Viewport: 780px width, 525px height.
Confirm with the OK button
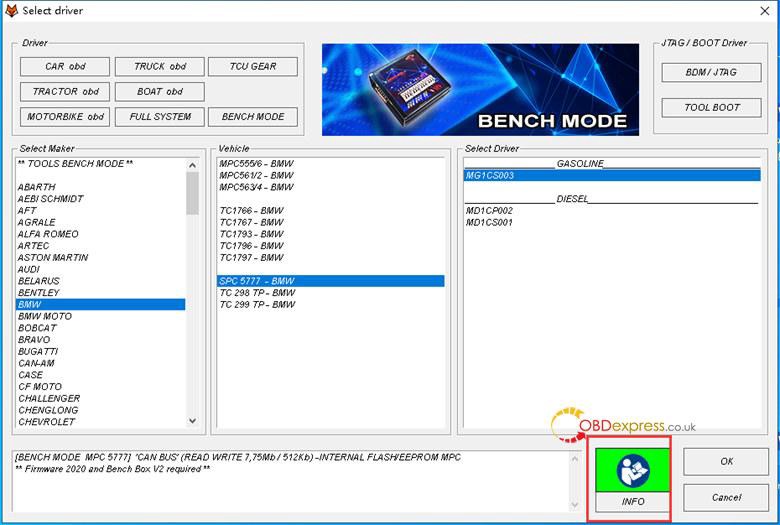click(x=726, y=461)
